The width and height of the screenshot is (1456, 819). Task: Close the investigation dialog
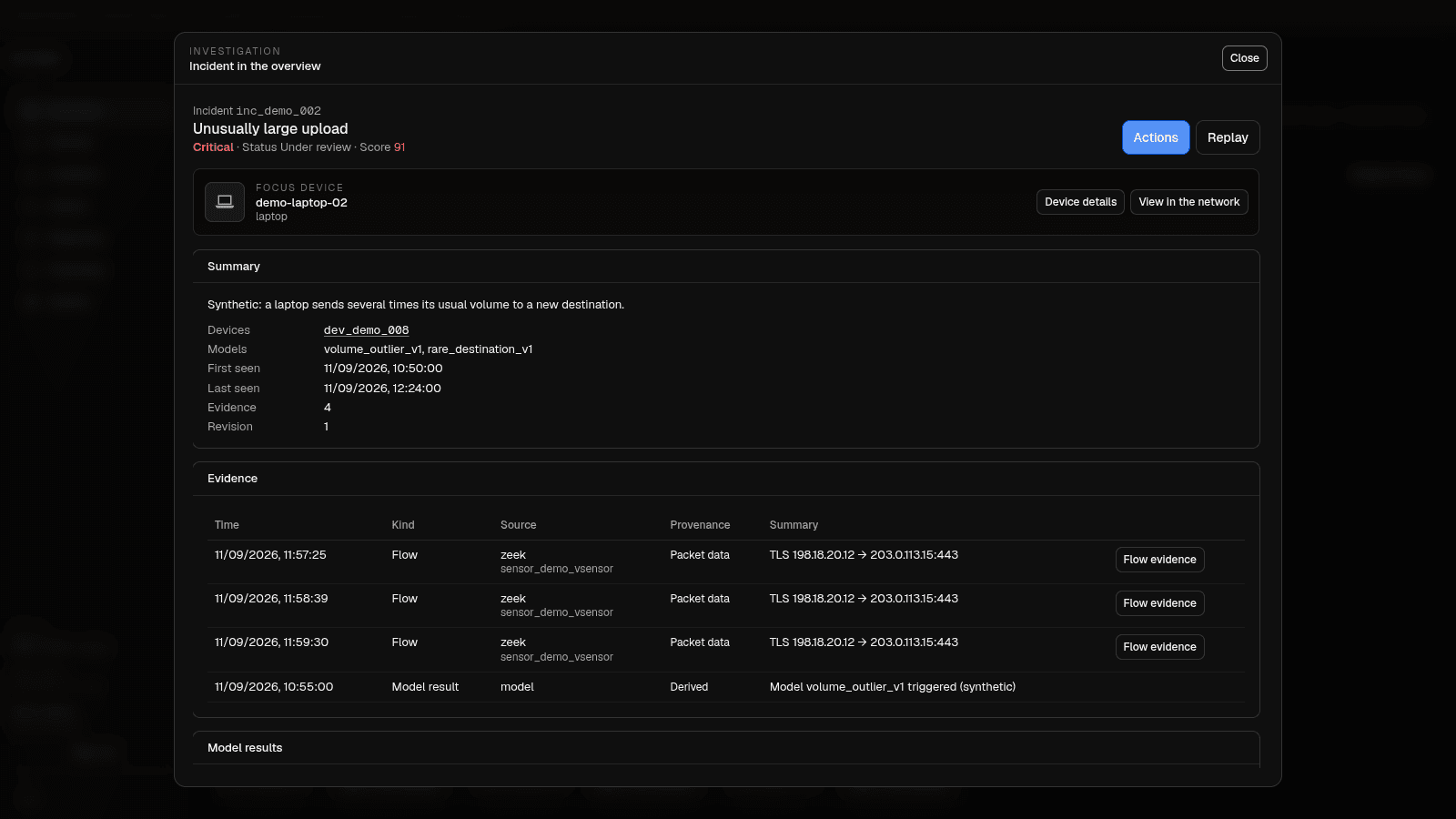click(x=1244, y=58)
